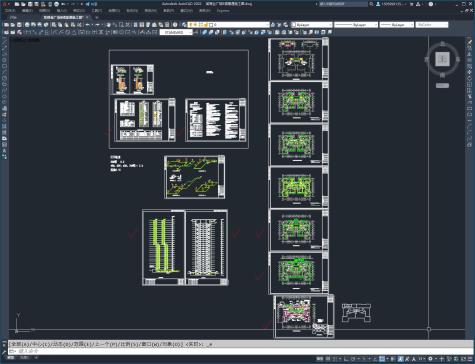Viewport: 475px width, 364px height.
Task: Click Make Object's Layer Current icon
Action: tap(273, 25)
